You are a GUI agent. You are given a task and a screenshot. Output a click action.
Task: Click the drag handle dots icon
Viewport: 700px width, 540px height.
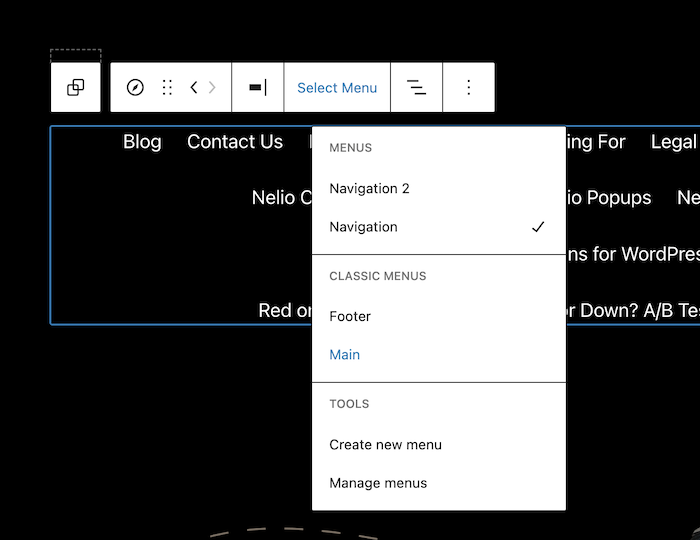coord(167,87)
